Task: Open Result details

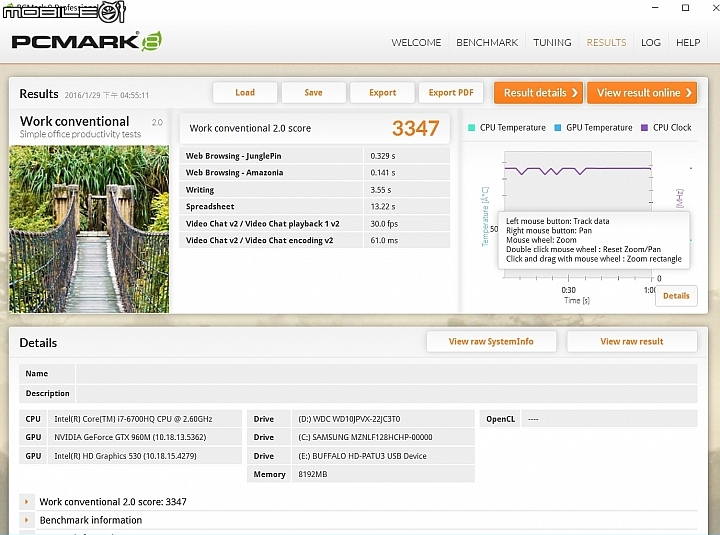Action: click(x=539, y=93)
